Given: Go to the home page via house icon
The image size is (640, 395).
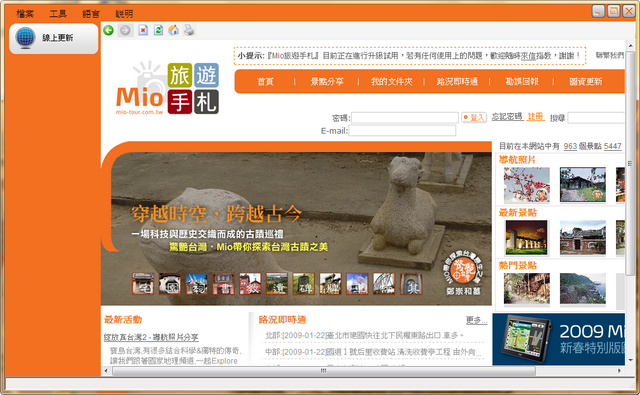Looking at the screenshot, I should click(x=173, y=30).
